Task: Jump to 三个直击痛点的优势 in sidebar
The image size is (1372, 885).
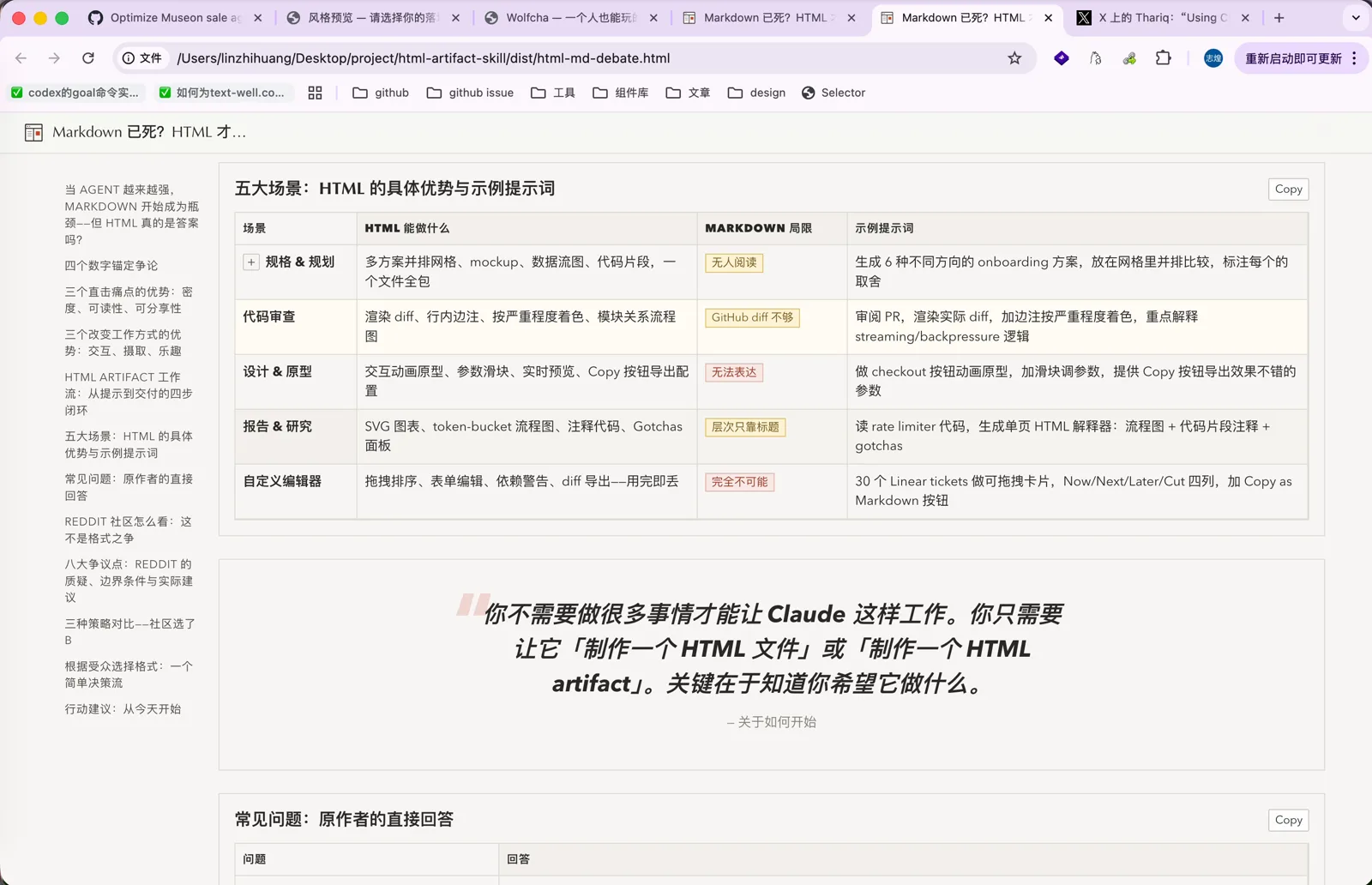Action: coord(129,300)
